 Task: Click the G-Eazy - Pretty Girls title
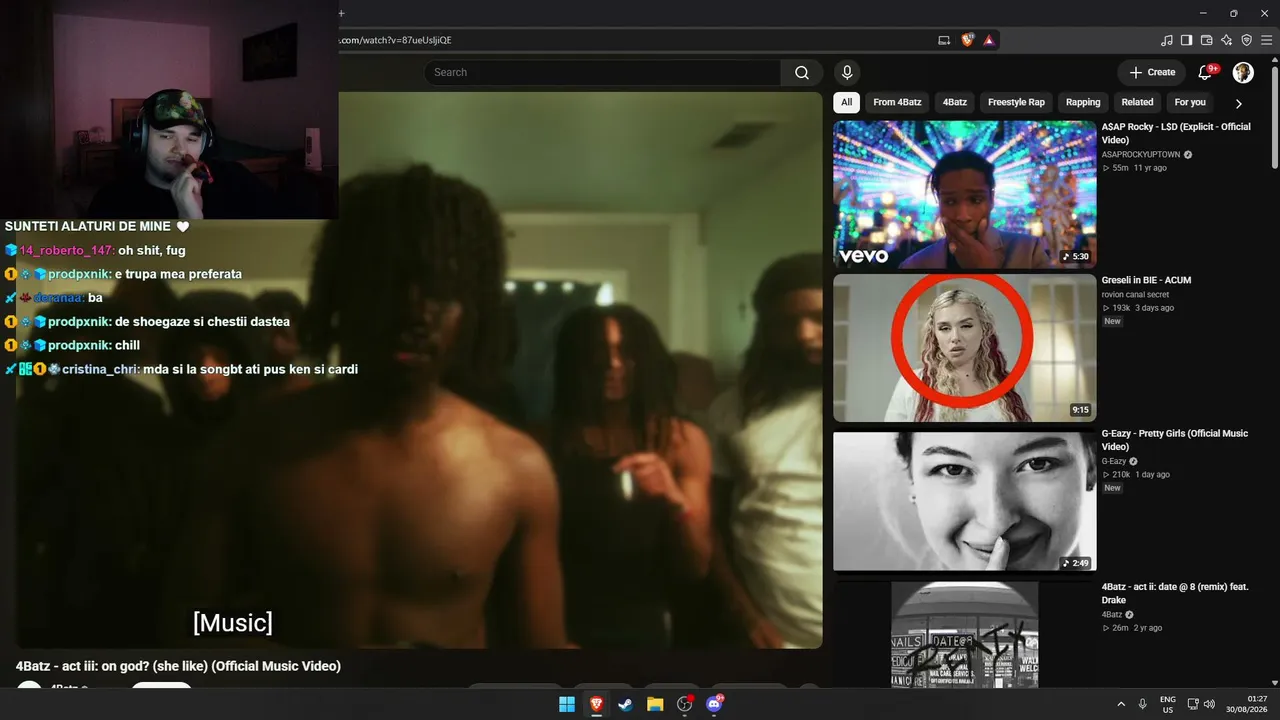click(x=1175, y=440)
